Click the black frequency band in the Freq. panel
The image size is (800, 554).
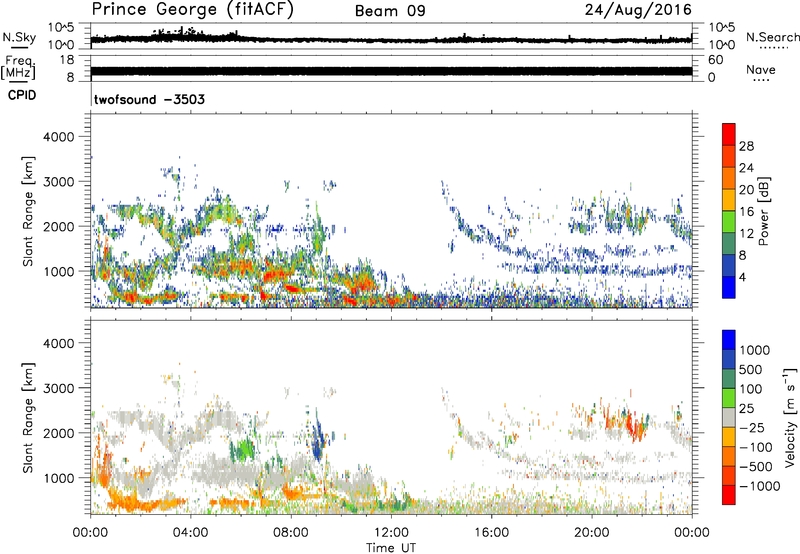391,71
